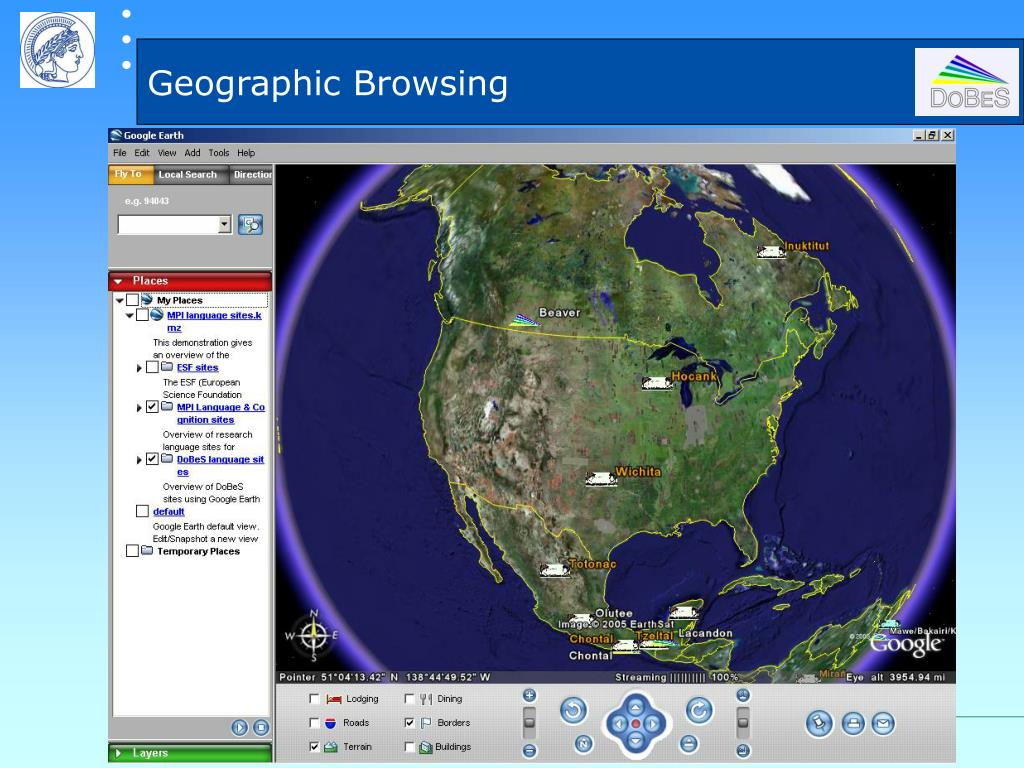Enable the Roads layer checkbox
The image size is (1024, 768).
[314, 723]
